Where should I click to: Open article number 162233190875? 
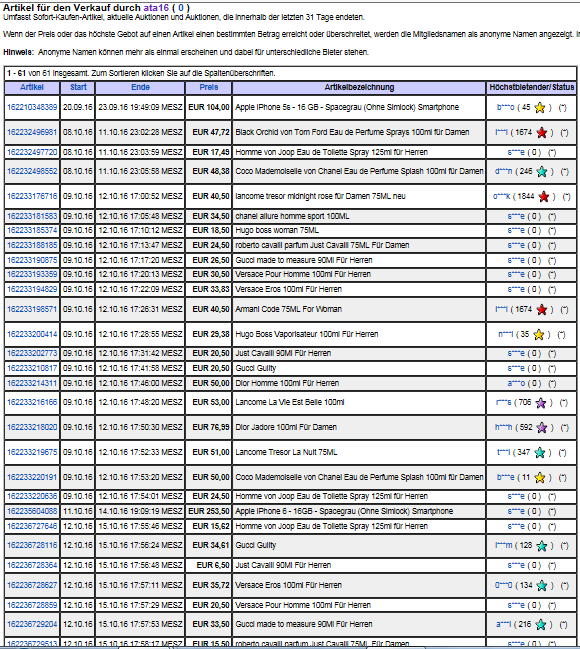coord(32,260)
